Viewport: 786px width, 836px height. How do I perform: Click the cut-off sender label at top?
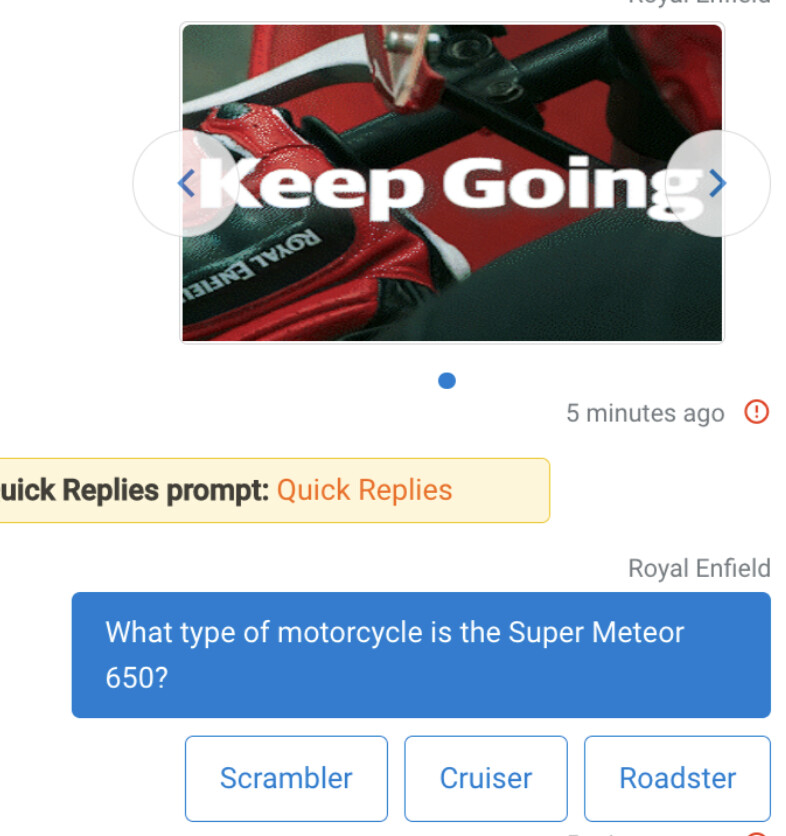coord(699,2)
